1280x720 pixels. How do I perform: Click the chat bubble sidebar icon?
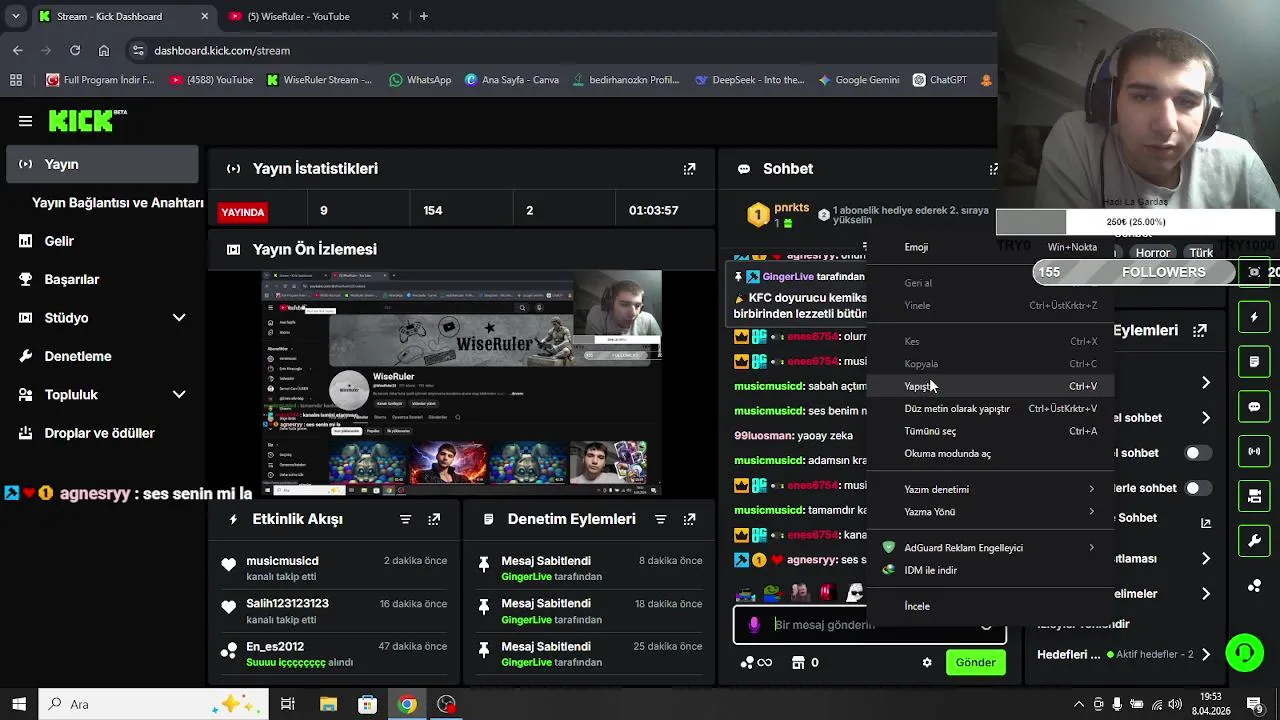click(1254, 407)
